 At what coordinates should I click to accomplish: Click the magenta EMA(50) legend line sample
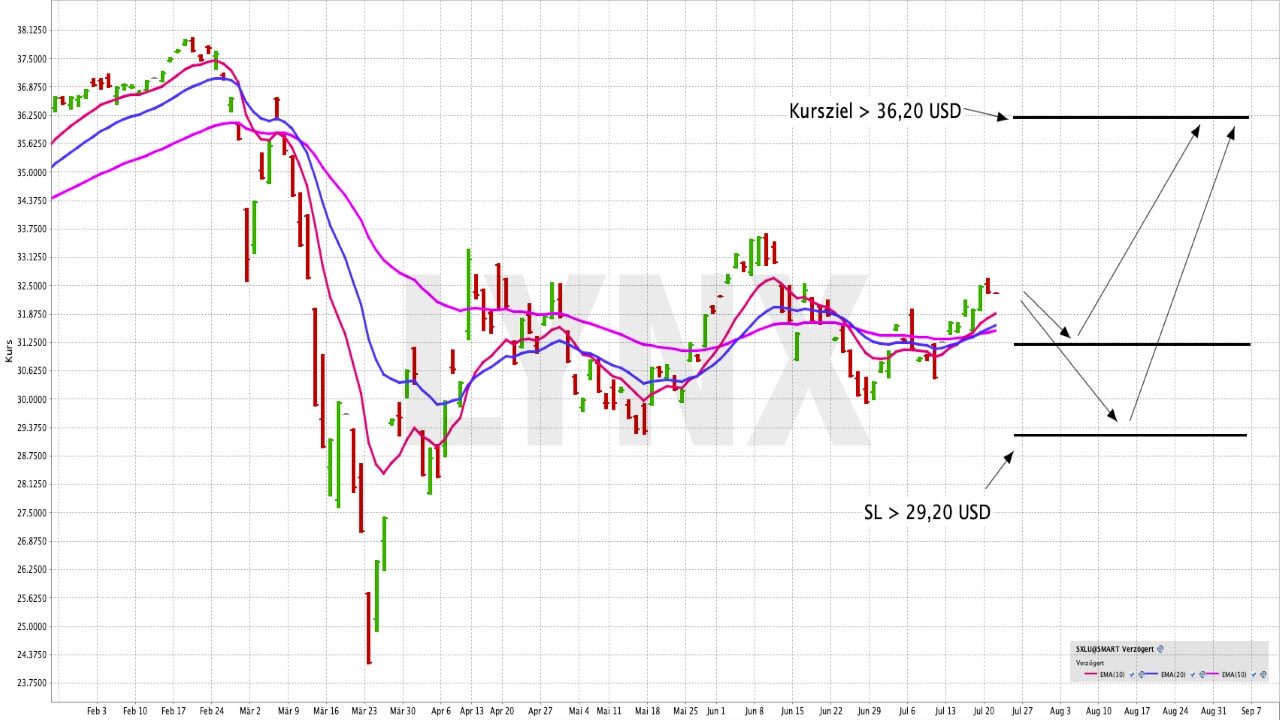pyautogui.click(x=1213, y=674)
